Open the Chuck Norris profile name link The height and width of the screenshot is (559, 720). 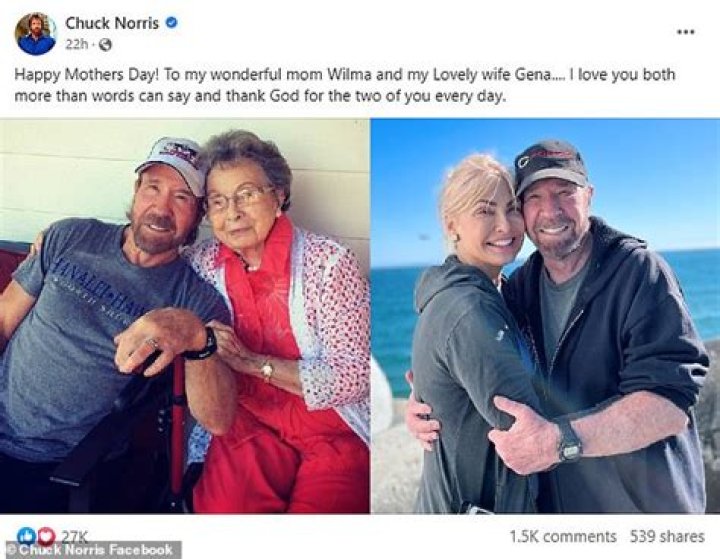pyautogui.click(x=111, y=22)
